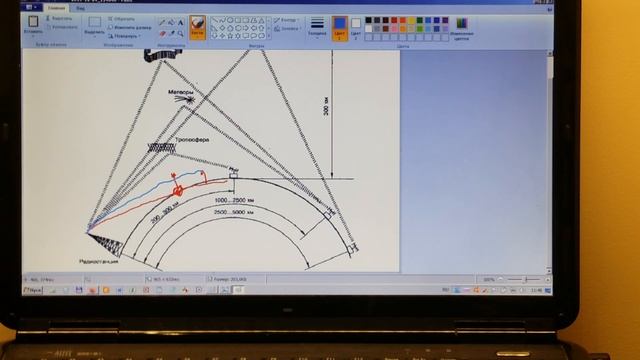Click scrollbar down arrow at canvas bottom right
The height and width of the screenshot is (360, 640).
pos(549,270)
